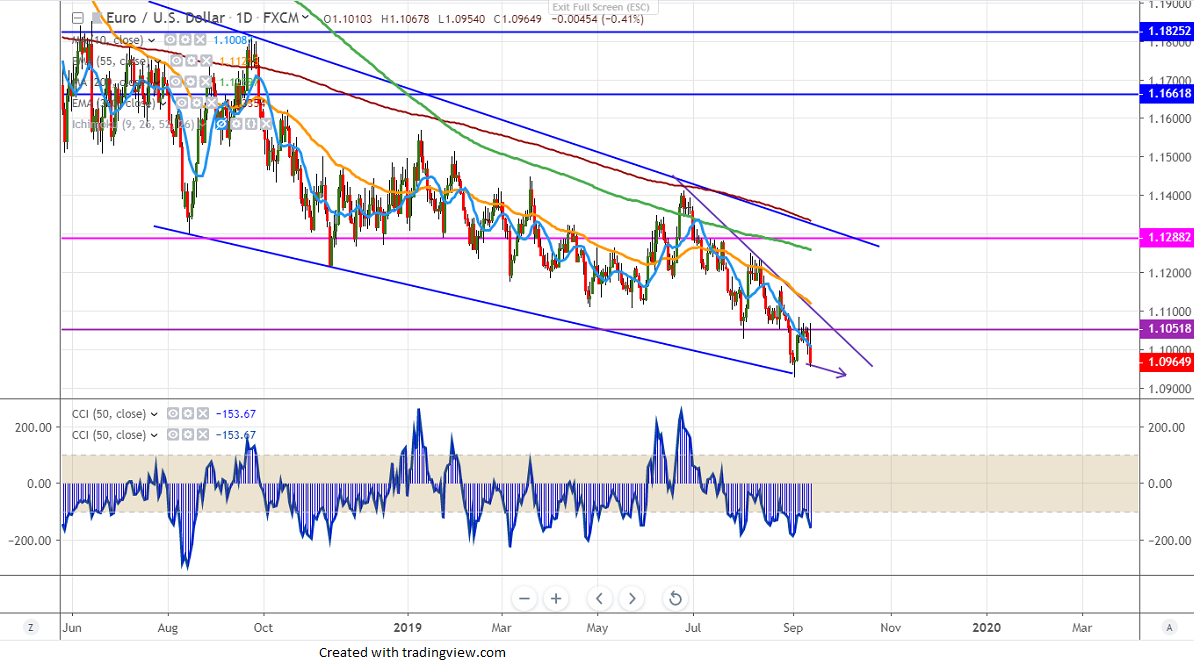This screenshot has width=1194, height=664.
Task: Zoom in the chart with plus button
Action: coord(556,599)
